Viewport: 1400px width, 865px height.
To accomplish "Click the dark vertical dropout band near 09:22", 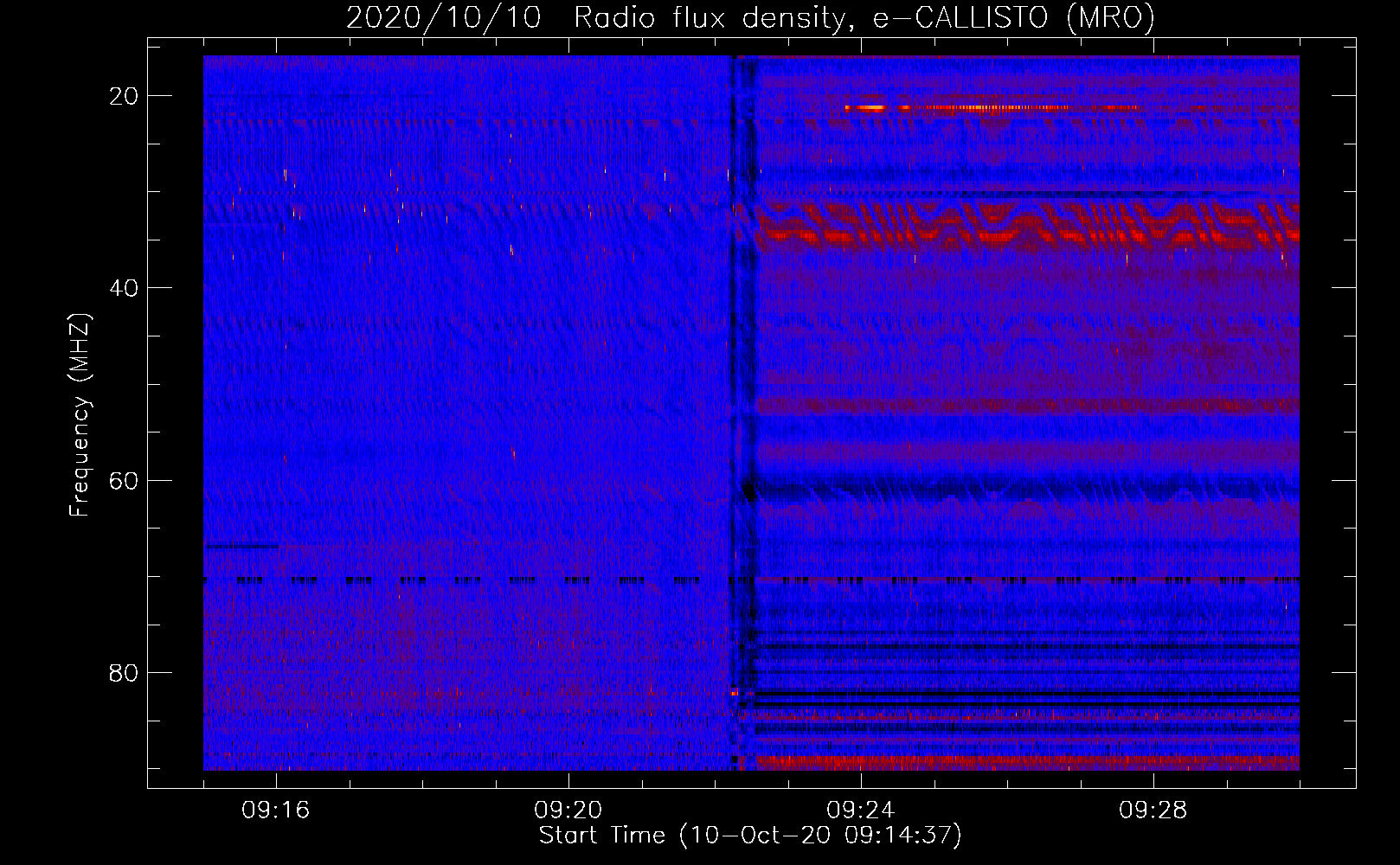I will click(x=742, y=413).
